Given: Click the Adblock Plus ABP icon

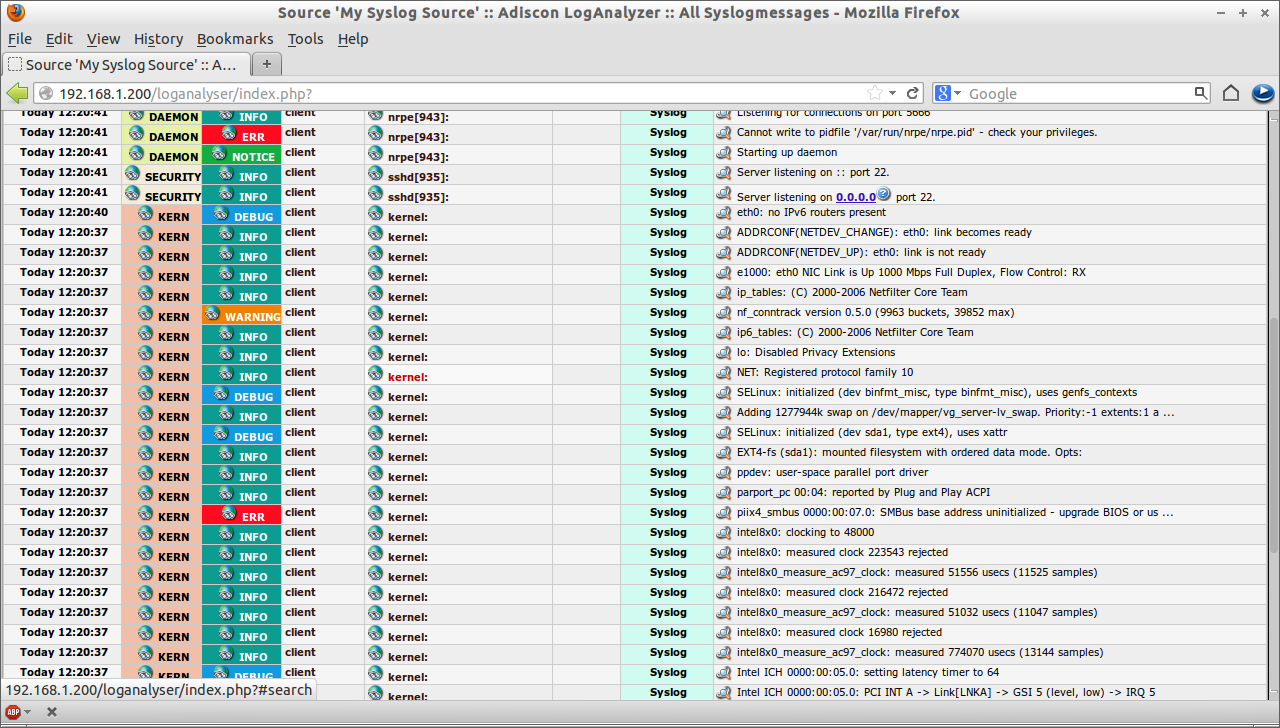Looking at the screenshot, I should [x=13, y=712].
